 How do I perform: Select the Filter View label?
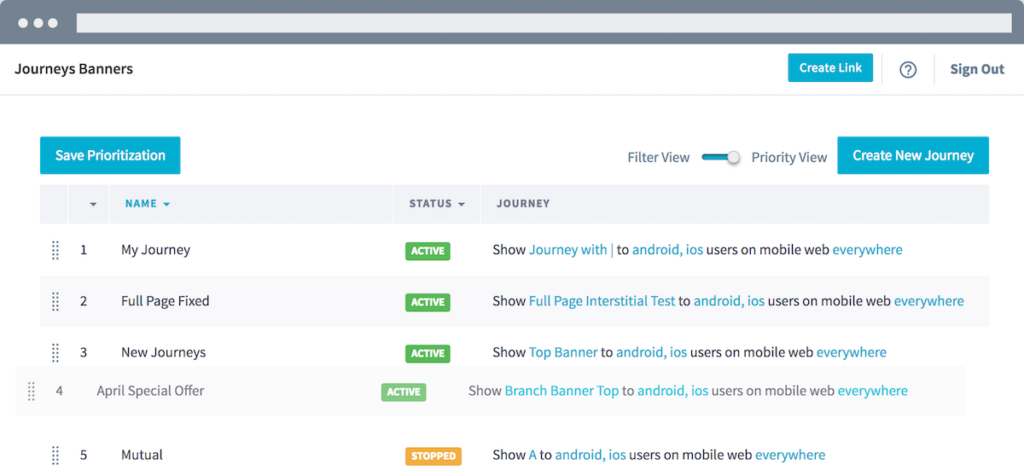point(658,157)
